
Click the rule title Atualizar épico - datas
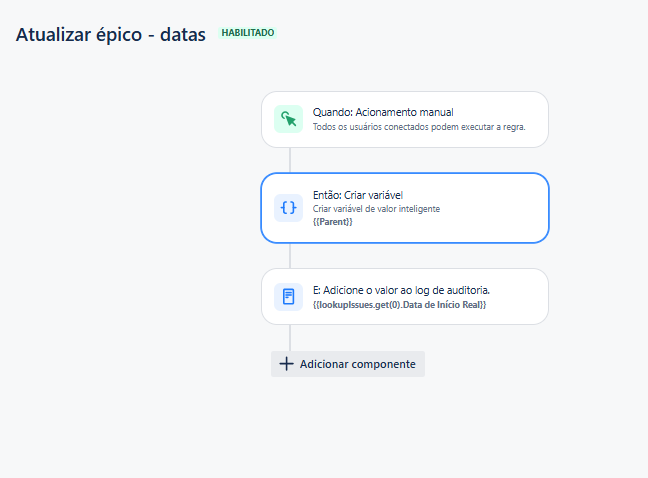point(110,34)
